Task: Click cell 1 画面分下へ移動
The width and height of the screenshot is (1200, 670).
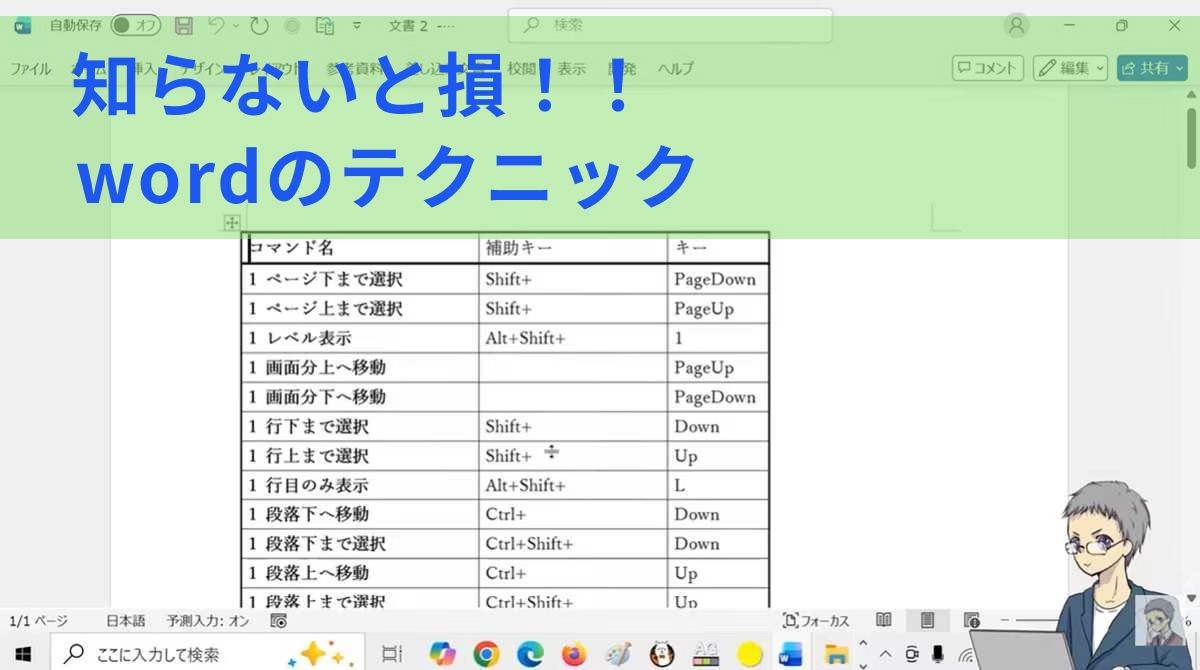Action: 360,397
